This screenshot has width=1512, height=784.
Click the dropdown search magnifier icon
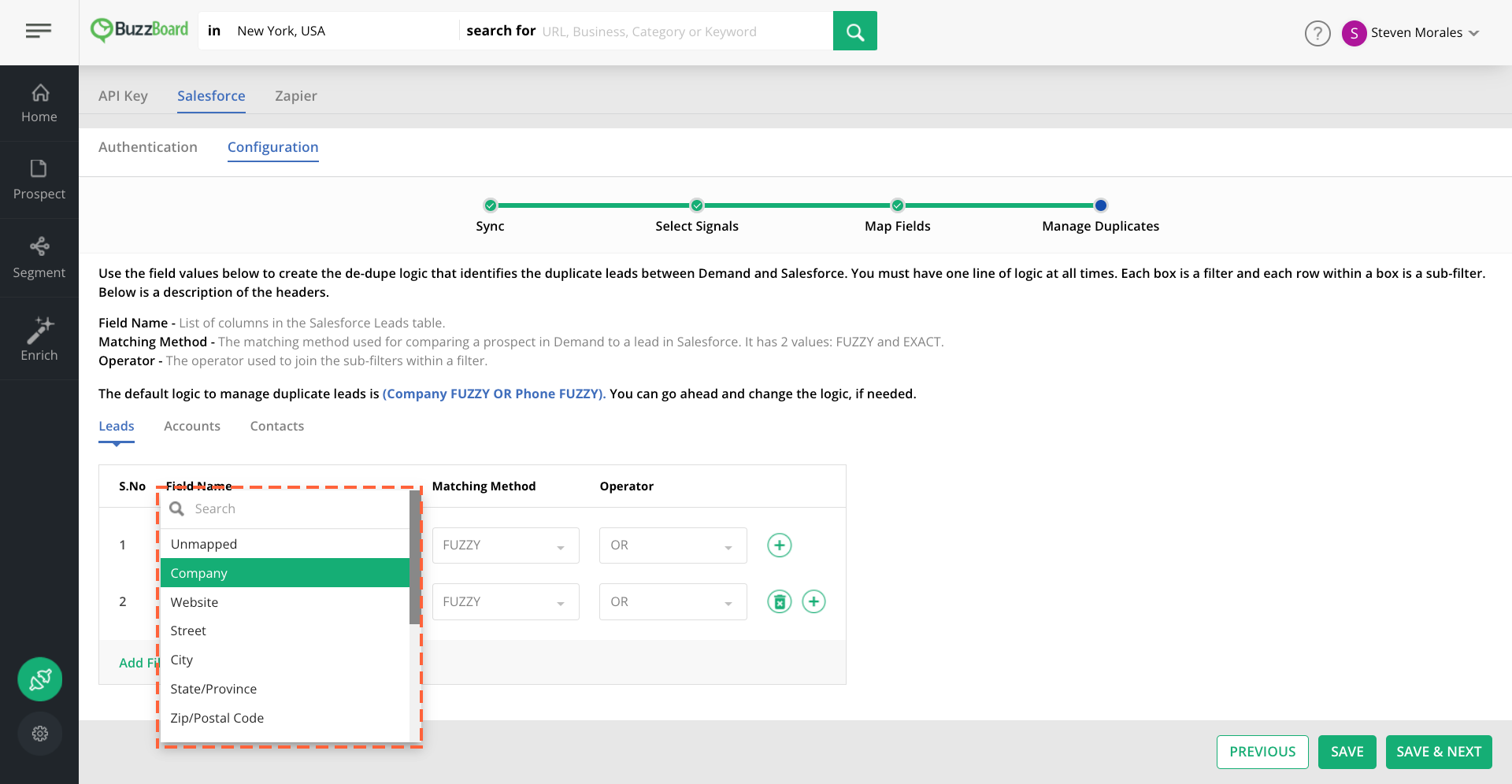(177, 508)
